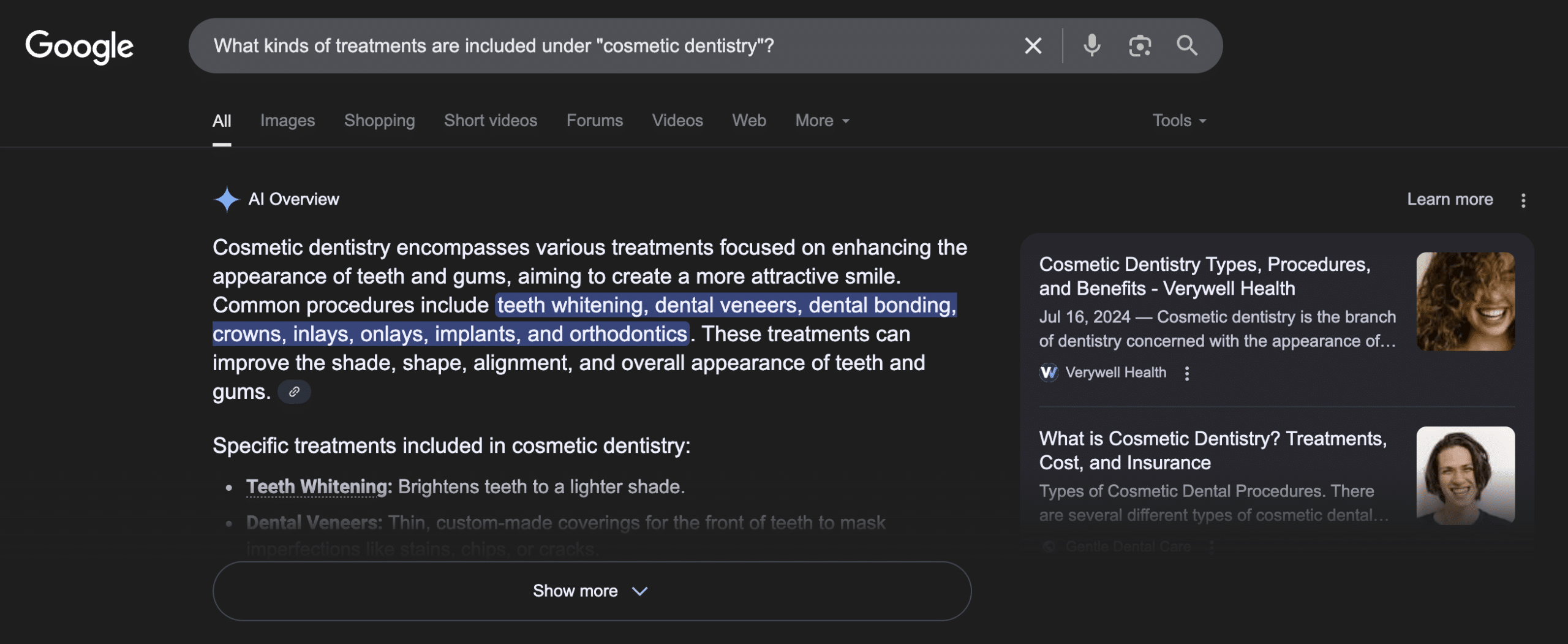The width and height of the screenshot is (1568, 644).
Task: Start voice search with the microphone
Action: pyautogui.click(x=1091, y=46)
